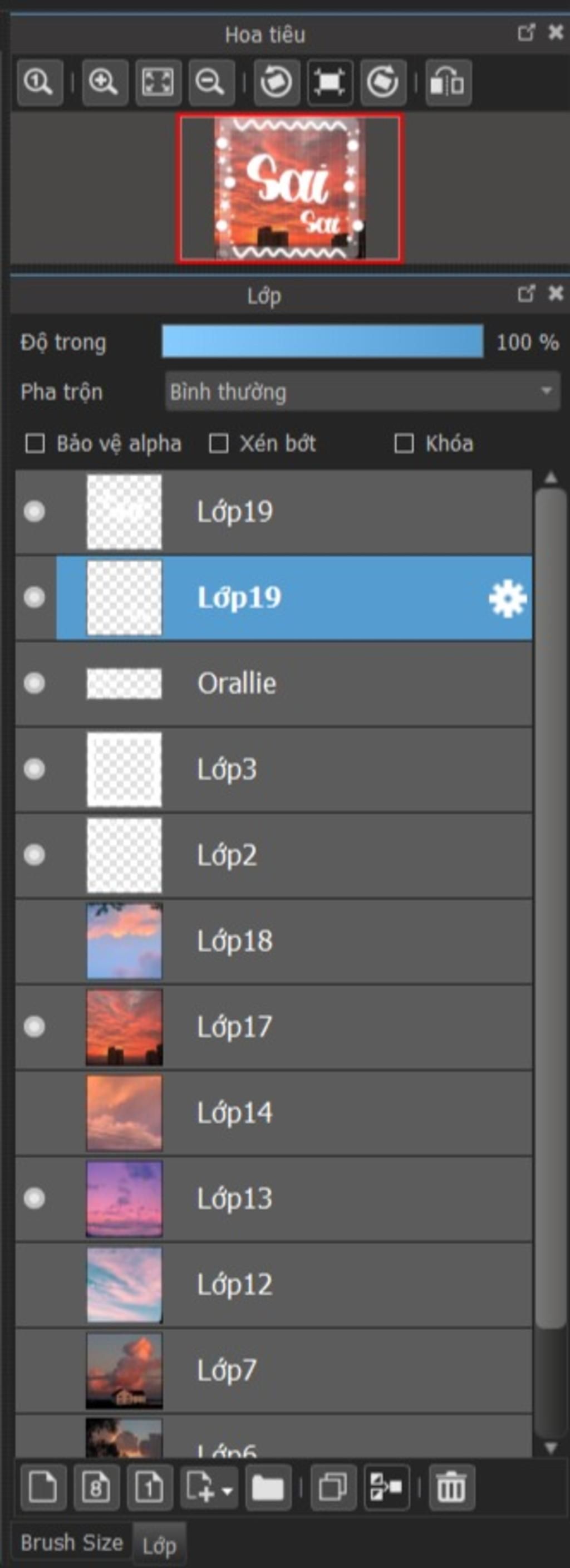
Task: Select the Lớp17 sunset layer
Action: (x=304, y=1027)
